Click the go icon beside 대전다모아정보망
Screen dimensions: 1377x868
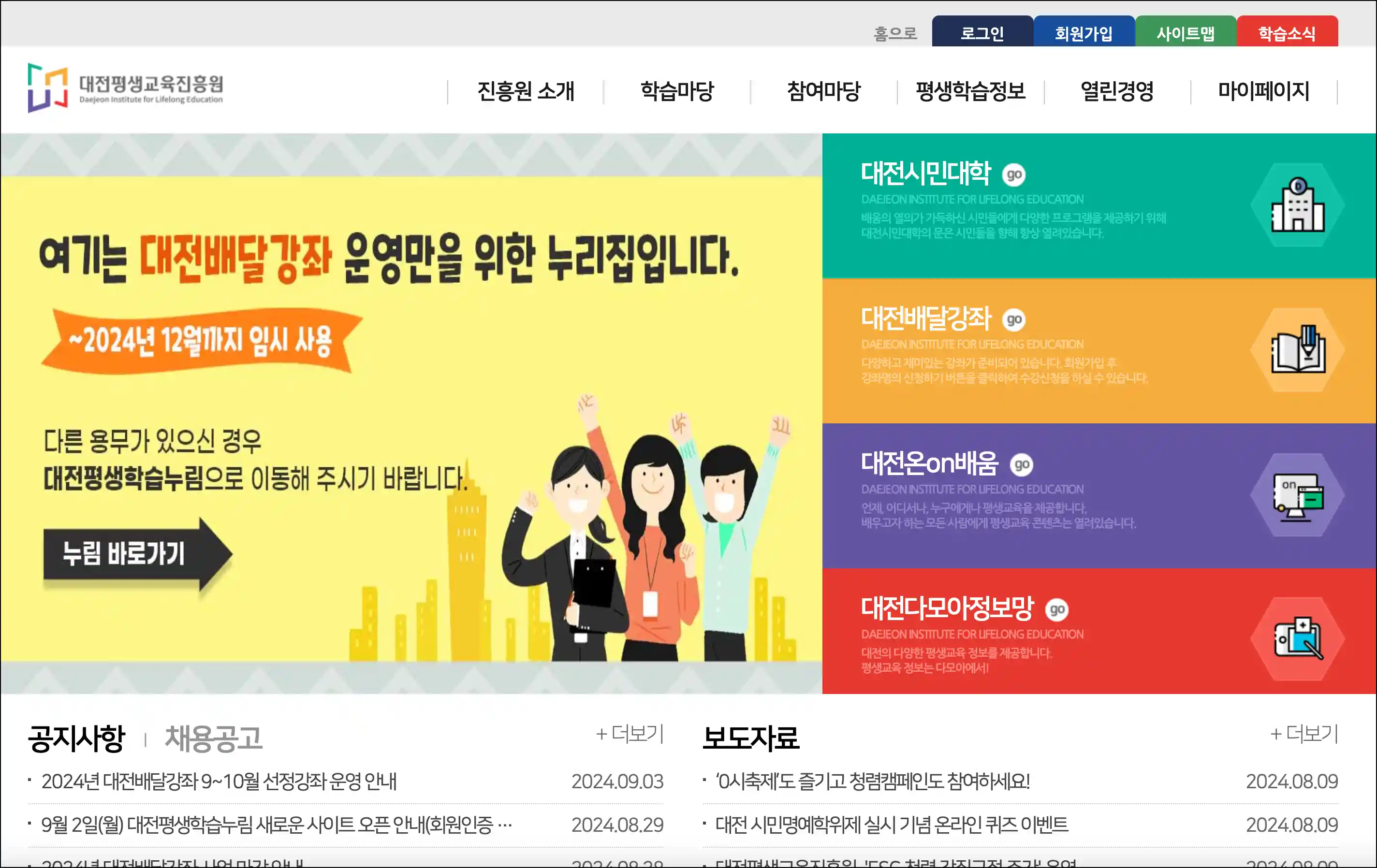click(1057, 610)
